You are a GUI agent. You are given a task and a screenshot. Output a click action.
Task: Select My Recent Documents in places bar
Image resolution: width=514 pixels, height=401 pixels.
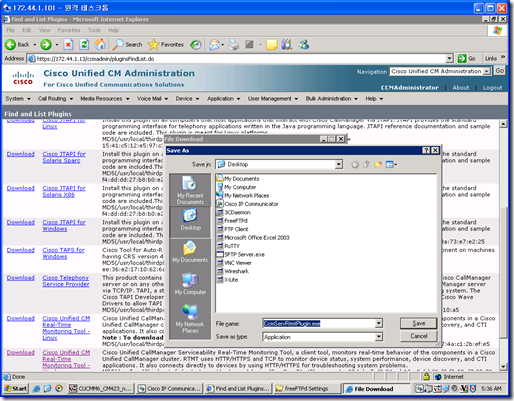point(190,190)
